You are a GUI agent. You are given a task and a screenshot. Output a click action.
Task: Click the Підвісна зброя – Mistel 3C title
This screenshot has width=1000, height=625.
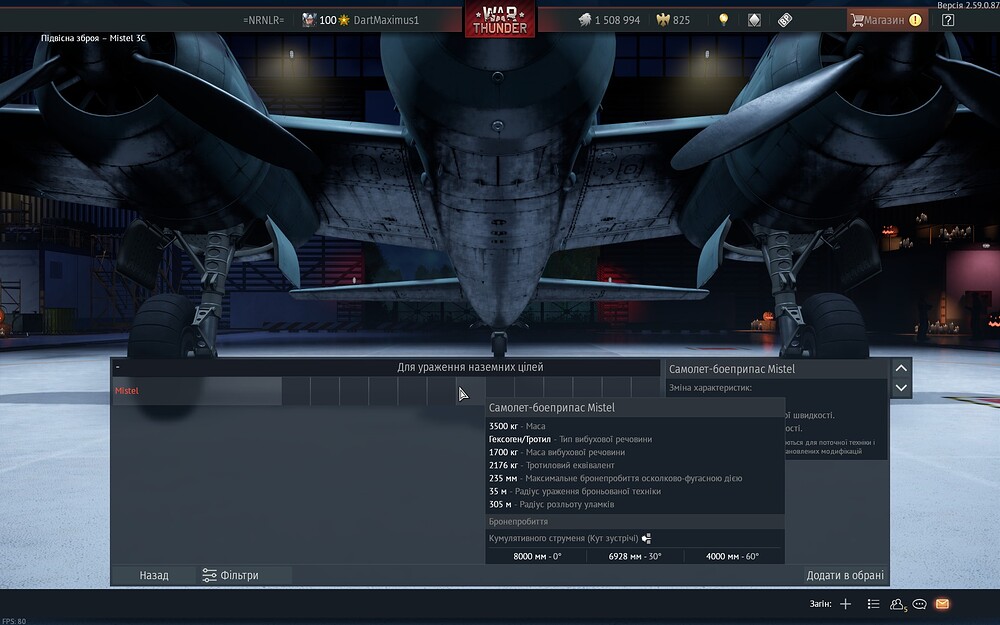click(x=93, y=38)
